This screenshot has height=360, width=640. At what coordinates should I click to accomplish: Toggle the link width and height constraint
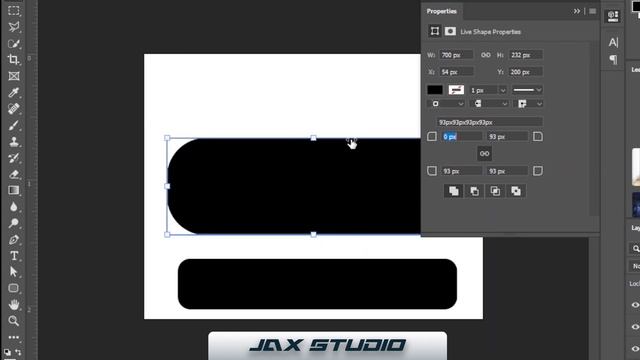(x=486, y=55)
